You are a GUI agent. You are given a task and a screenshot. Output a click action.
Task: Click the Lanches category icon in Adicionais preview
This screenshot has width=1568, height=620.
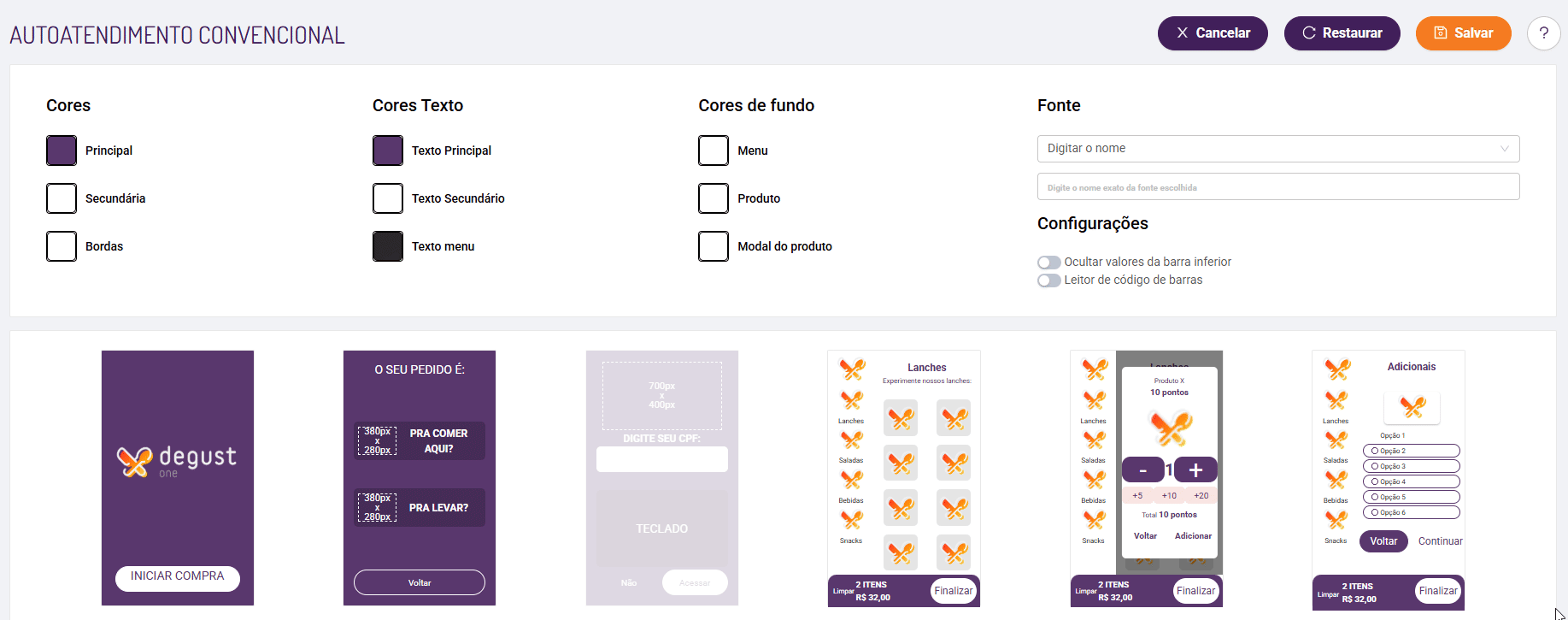click(x=1336, y=401)
